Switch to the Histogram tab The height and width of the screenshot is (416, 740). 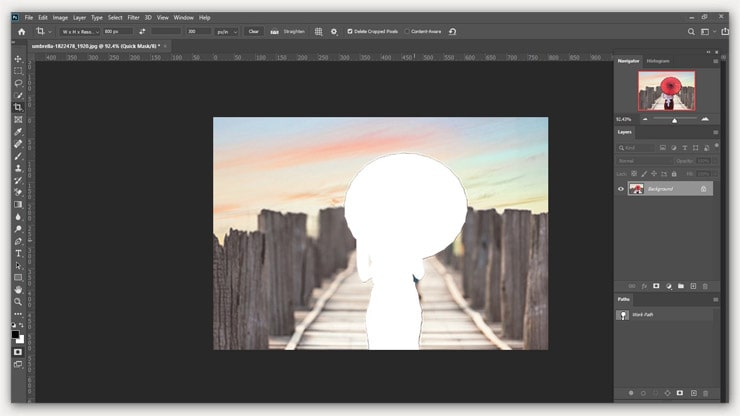click(658, 61)
